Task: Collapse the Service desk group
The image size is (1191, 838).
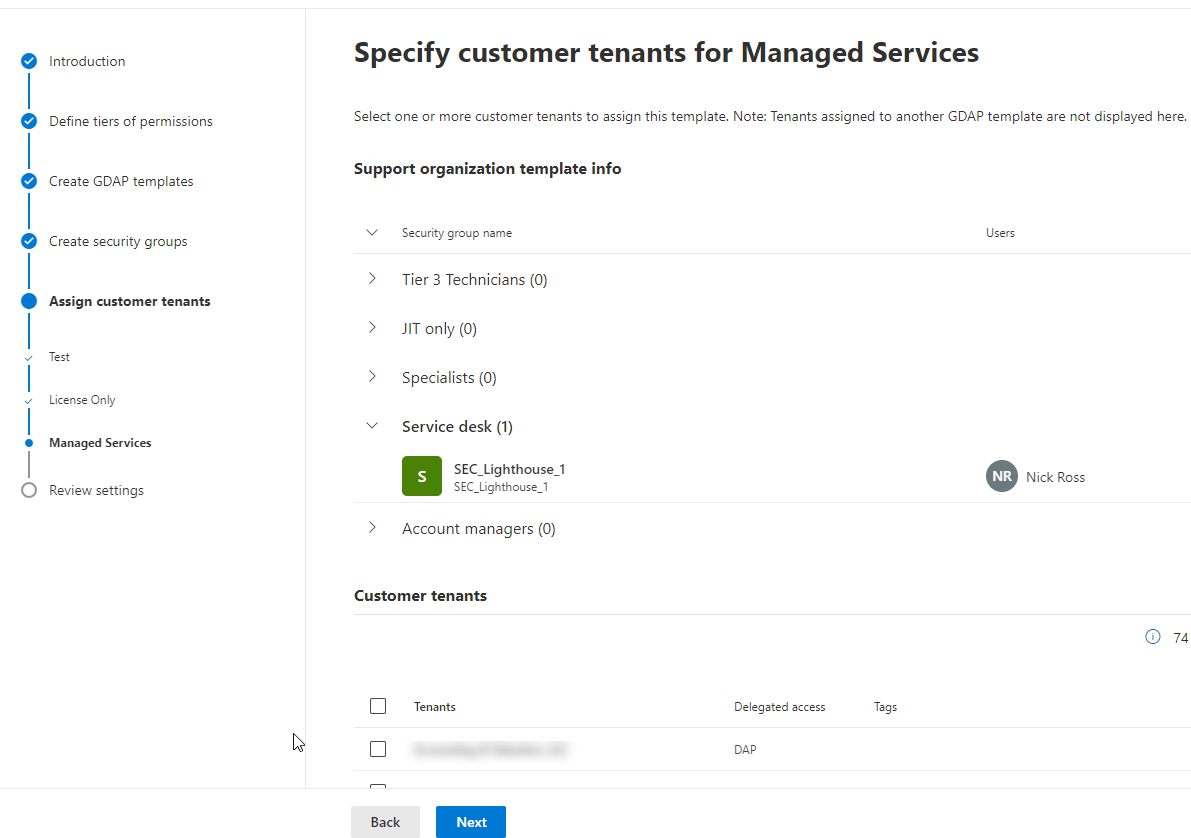Action: (x=372, y=426)
